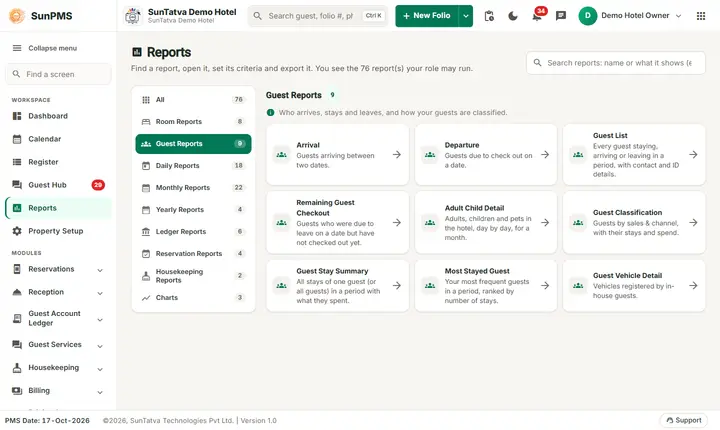
Task: Click the Version 1.0 footer text
Action: click(x=259, y=420)
